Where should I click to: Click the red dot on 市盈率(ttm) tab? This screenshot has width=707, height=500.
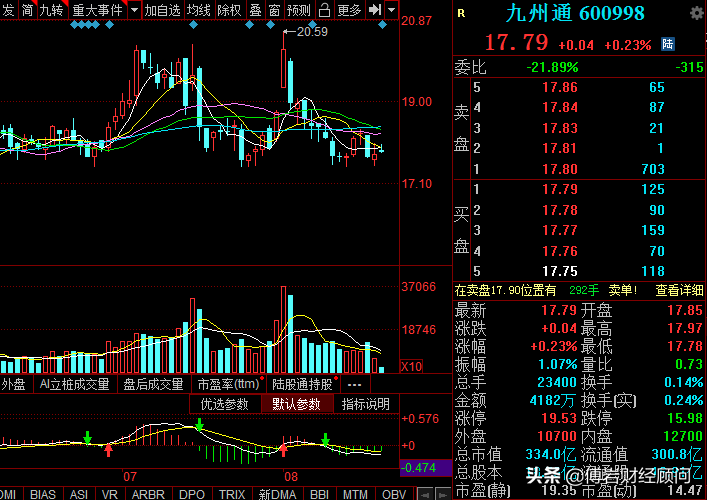[262, 378]
